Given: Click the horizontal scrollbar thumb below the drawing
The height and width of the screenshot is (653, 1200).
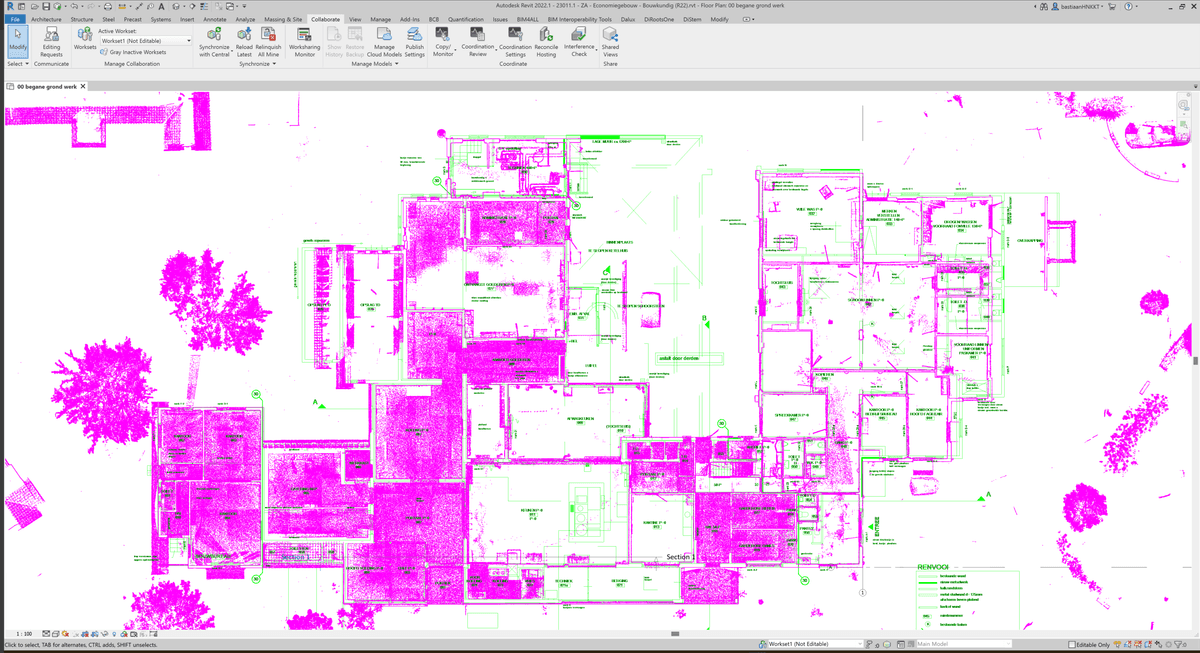Looking at the screenshot, I should point(678,634).
